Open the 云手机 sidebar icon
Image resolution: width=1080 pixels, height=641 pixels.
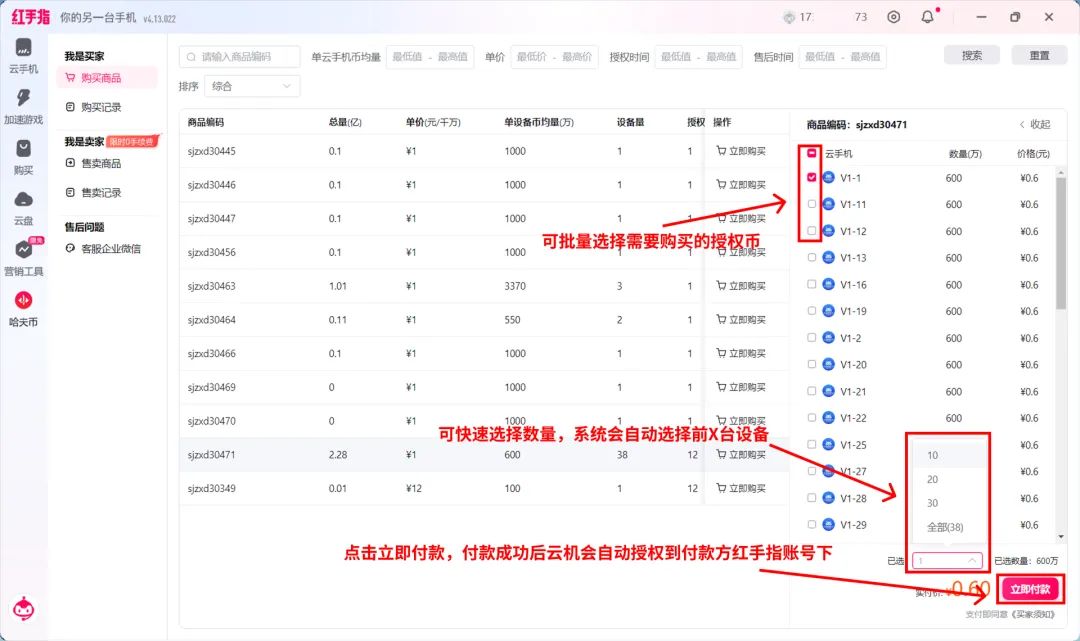click(x=23, y=48)
